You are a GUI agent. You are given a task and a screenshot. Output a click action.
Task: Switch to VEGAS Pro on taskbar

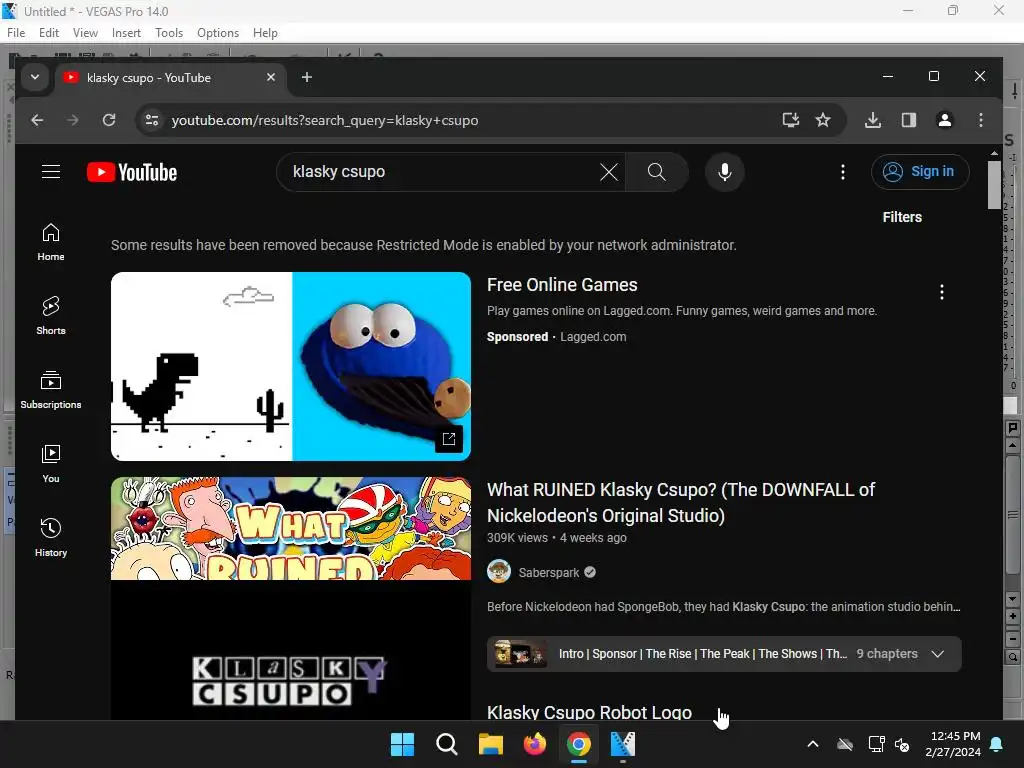623,744
